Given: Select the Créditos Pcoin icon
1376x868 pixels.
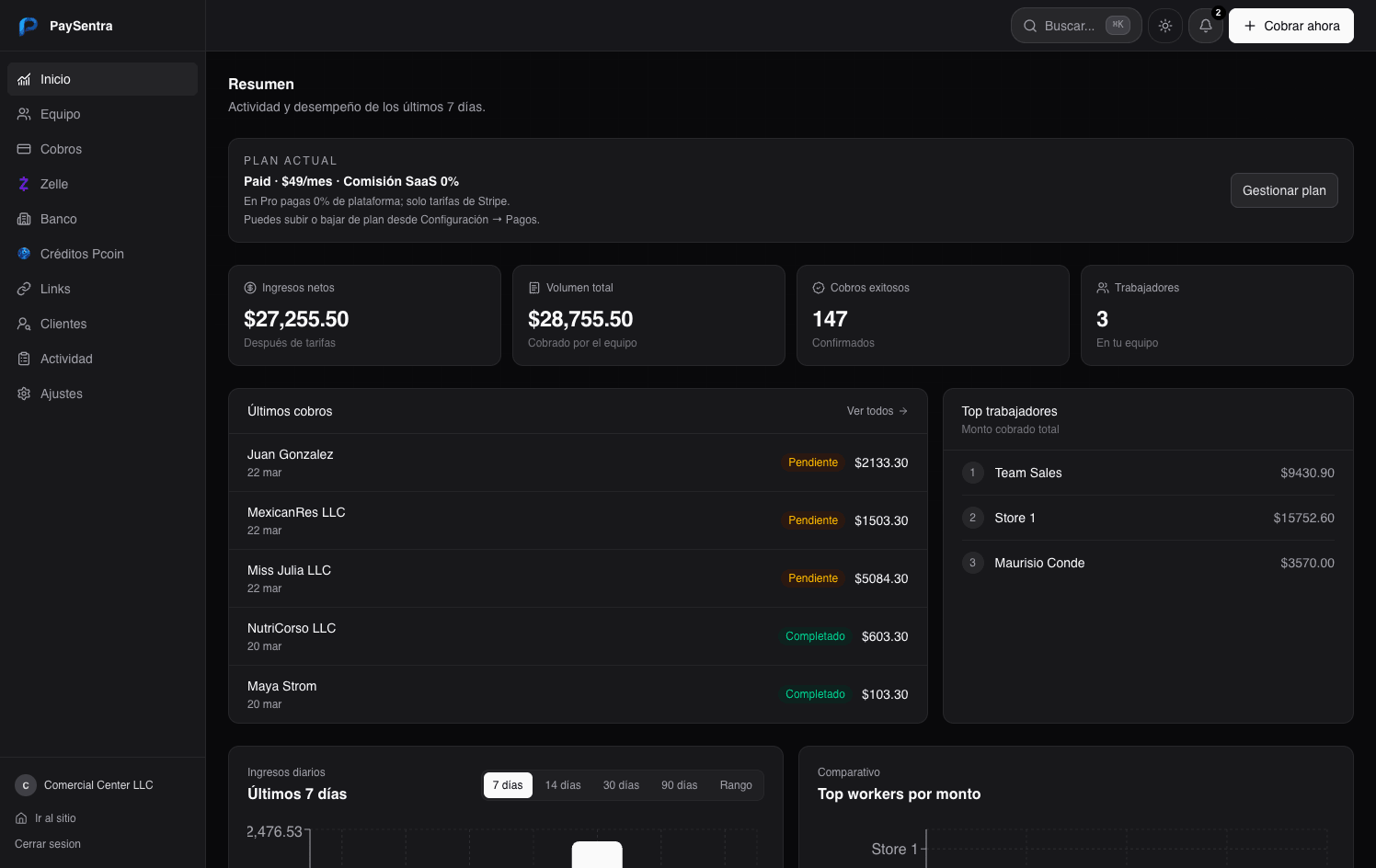Looking at the screenshot, I should tap(24, 254).
